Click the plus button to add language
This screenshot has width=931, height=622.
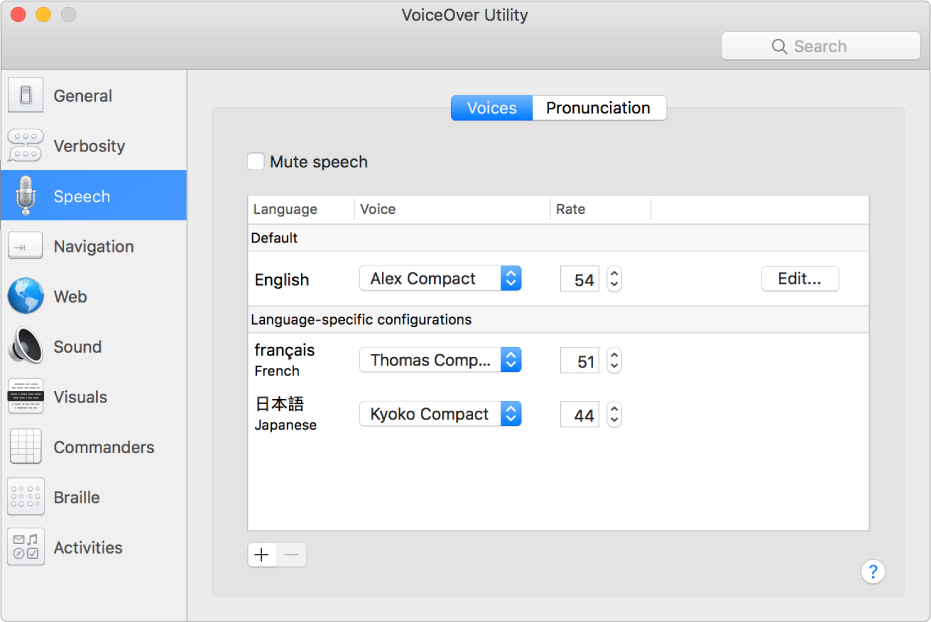click(262, 555)
